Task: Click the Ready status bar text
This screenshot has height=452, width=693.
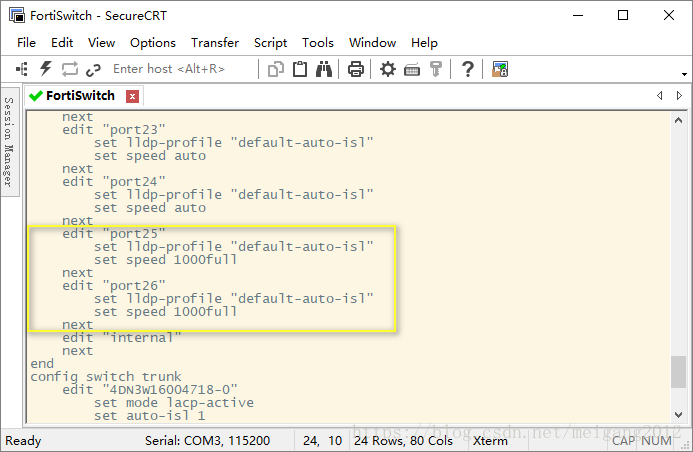Action: [x=23, y=441]
